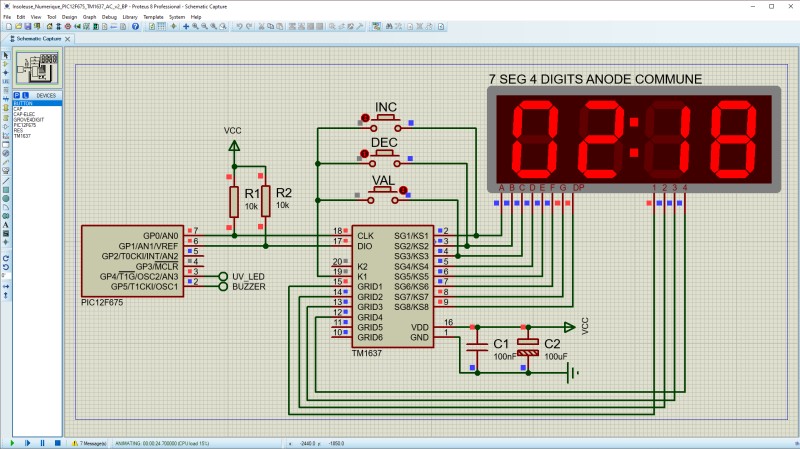The height and width of the screenshot is (449, 800).
Task: Select the 2D line drawing tool
Action: click(x=6, y=181)
